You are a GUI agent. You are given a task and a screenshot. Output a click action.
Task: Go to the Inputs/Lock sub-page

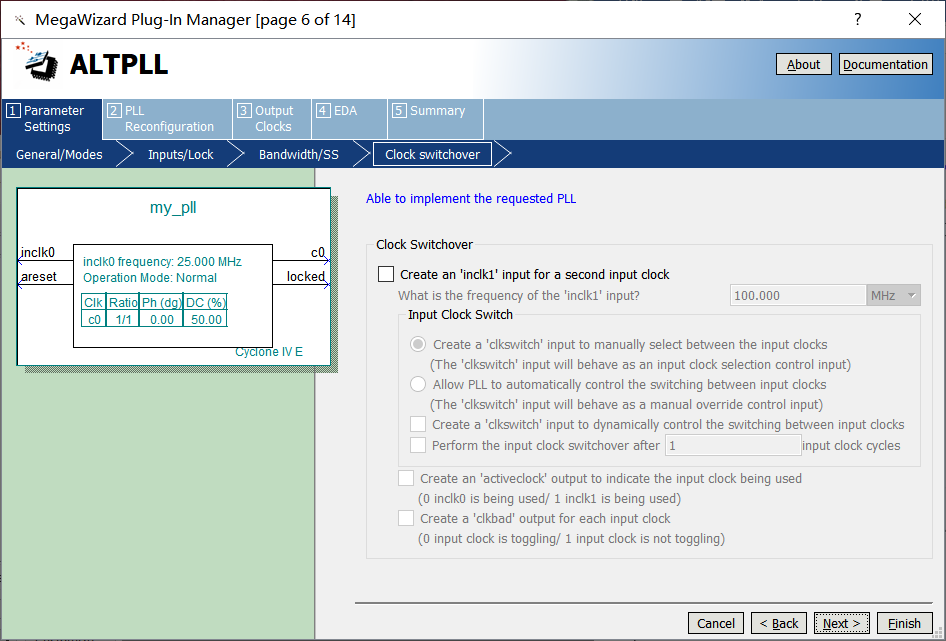(x=180, y=155)
